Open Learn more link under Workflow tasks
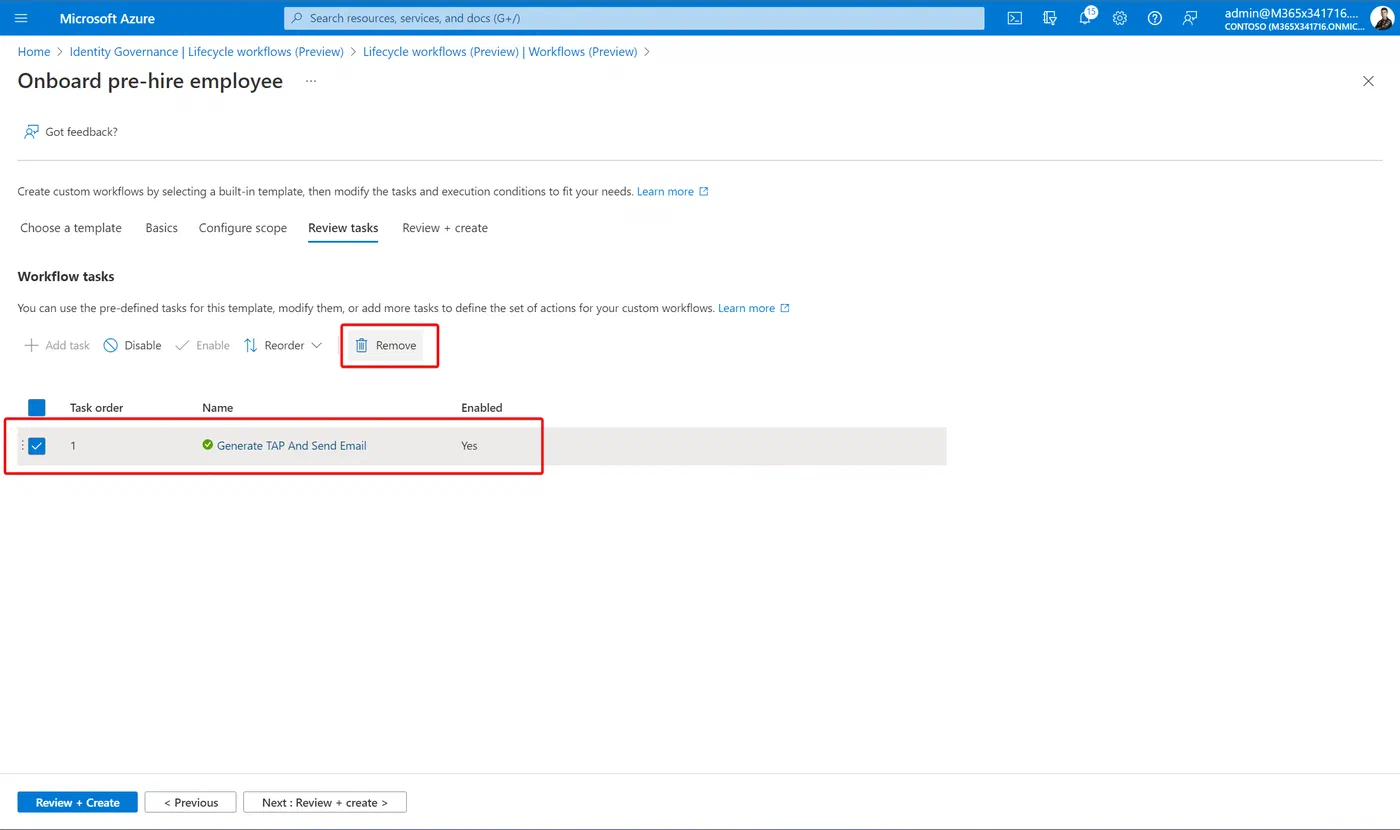 pyautogui.click(x=754, y=308)
